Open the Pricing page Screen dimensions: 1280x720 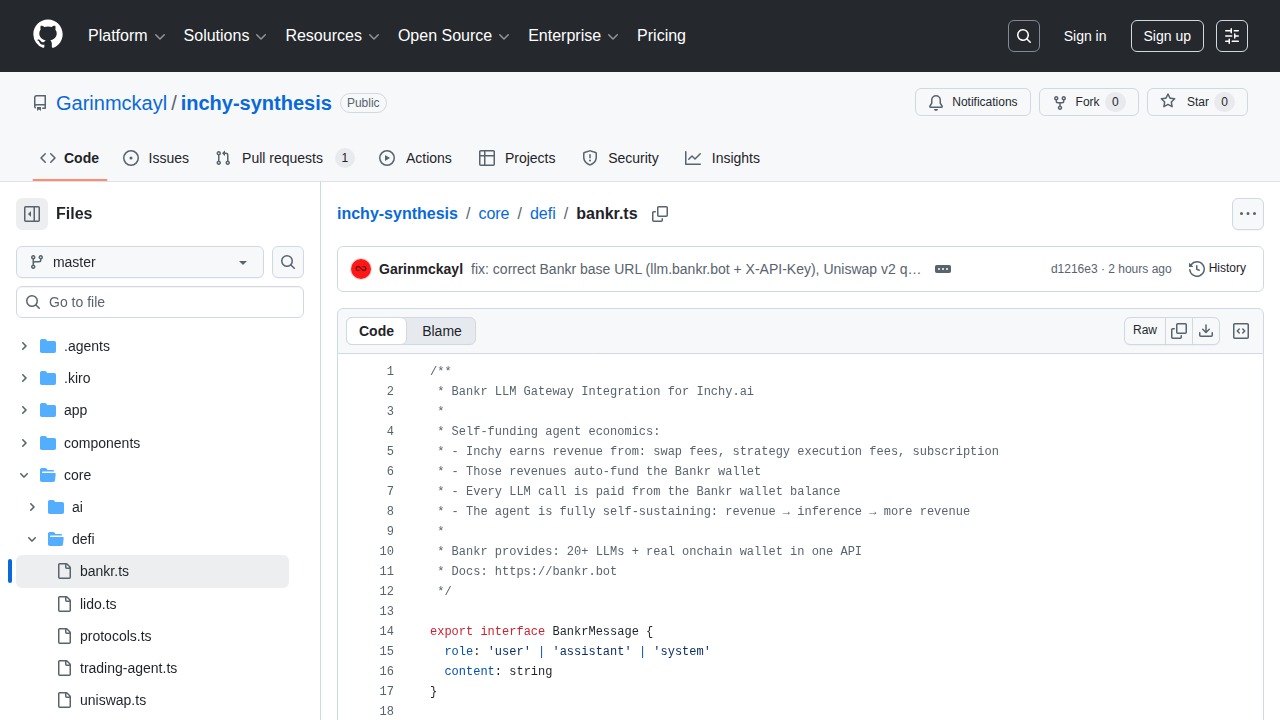pyautogui.click(x=661, y=36)
